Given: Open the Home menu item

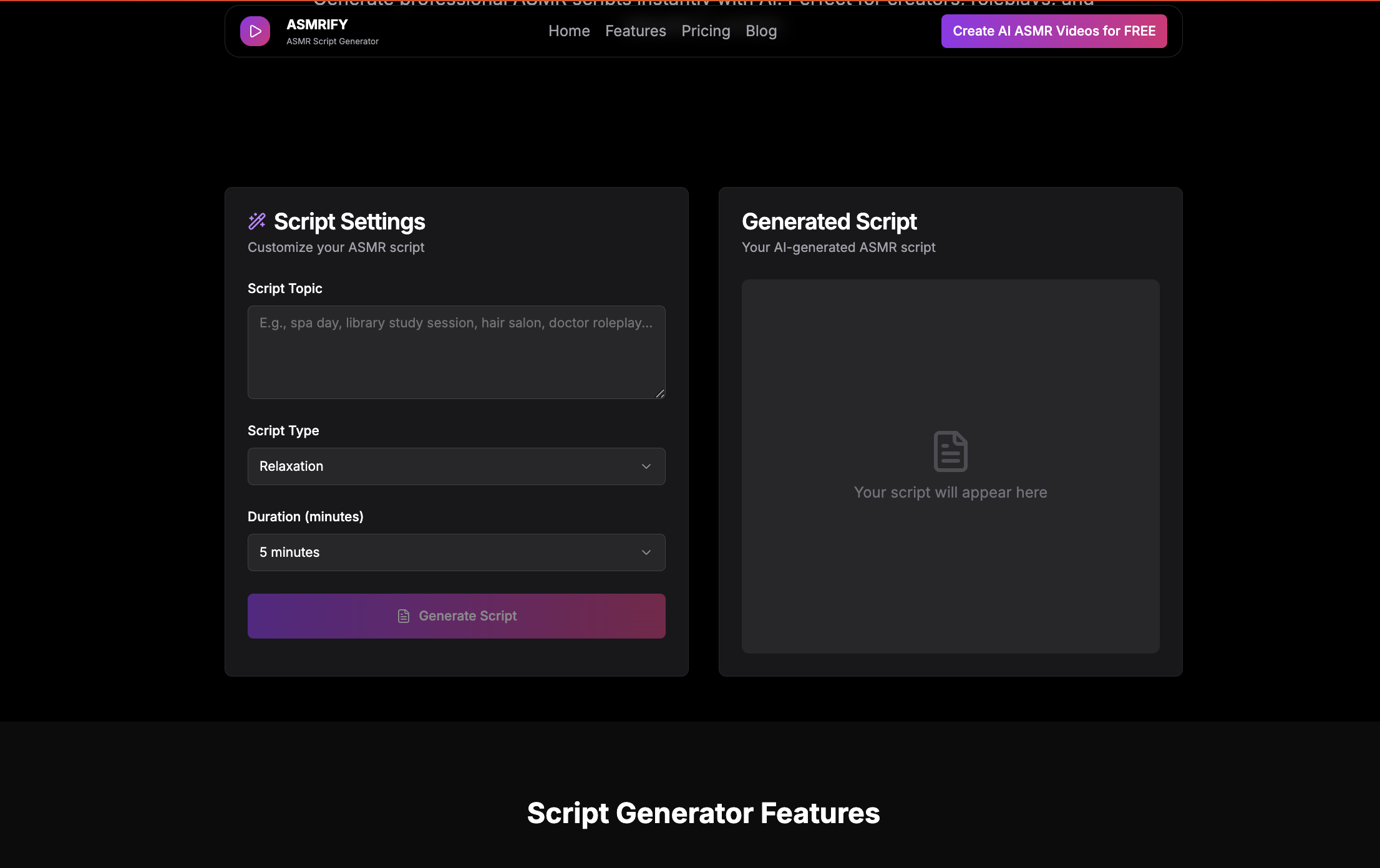Looking at the screenshot, I should tap(568, 31).
